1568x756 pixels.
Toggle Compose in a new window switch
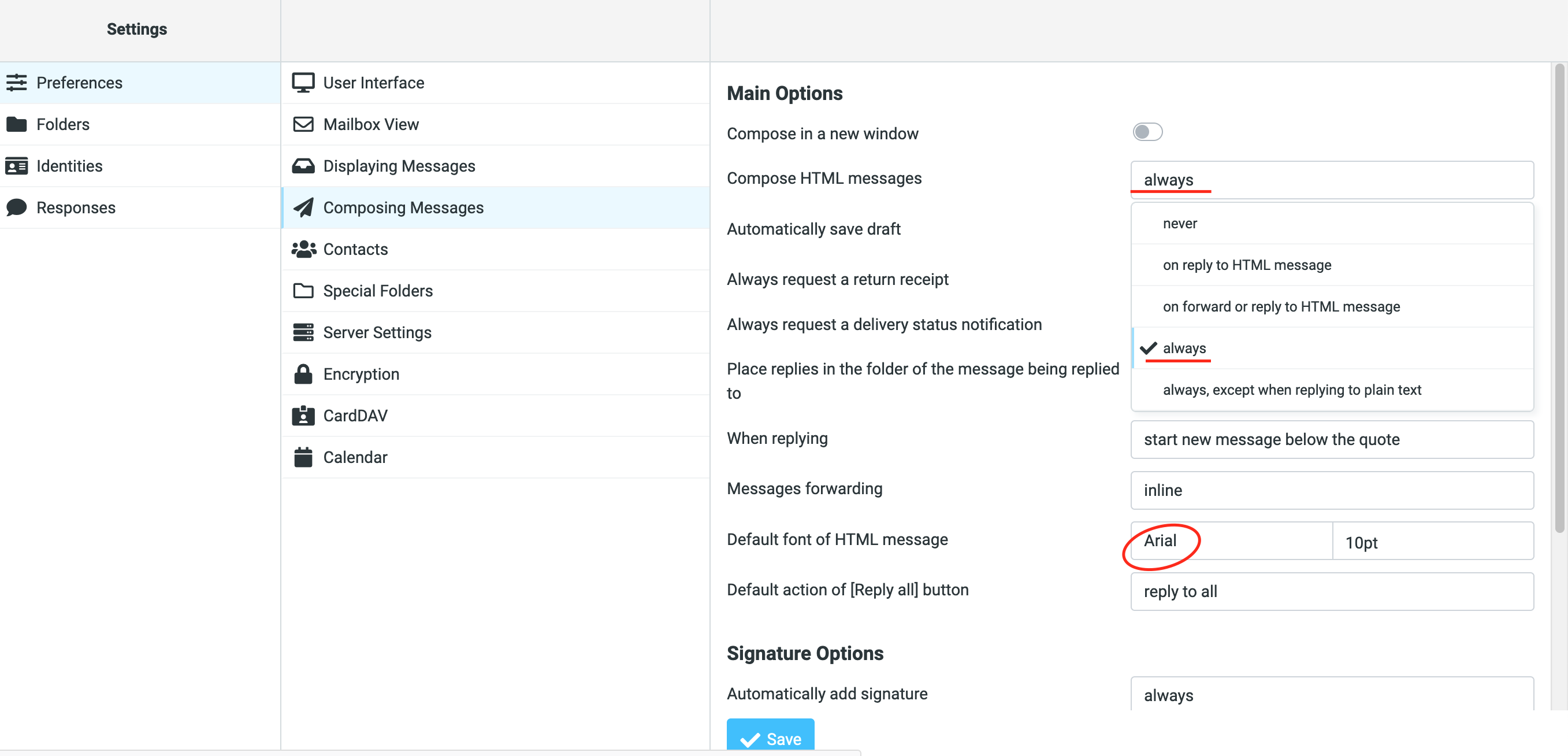pyautogui.click(x=1147, y=132)
